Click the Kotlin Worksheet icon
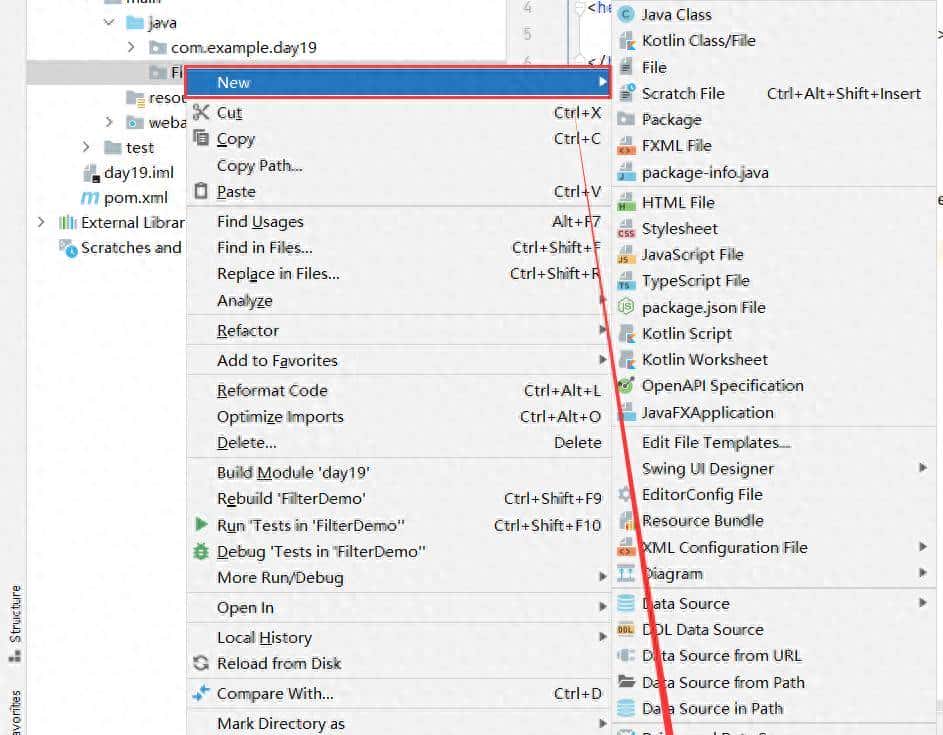Image resolution: width=943 pixels, height=735 pixels. point(627,360)
